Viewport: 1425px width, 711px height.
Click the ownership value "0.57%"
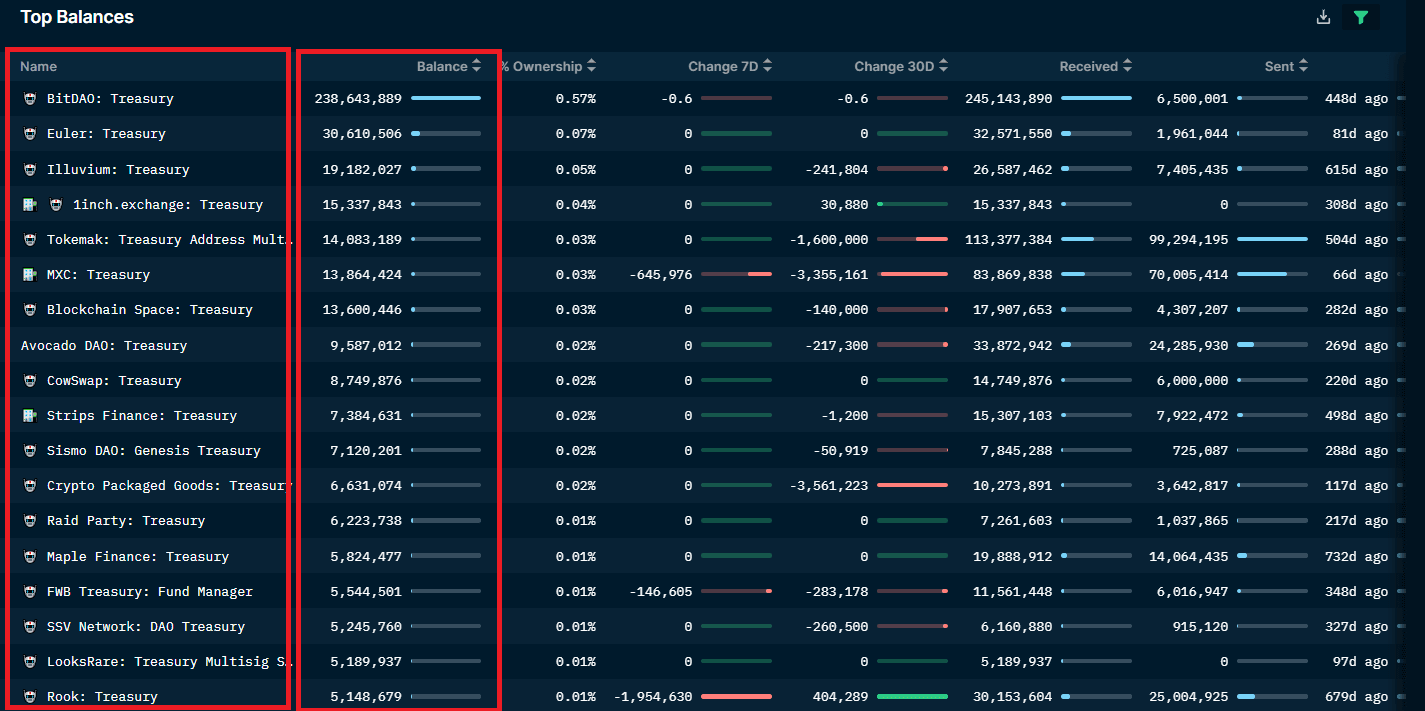point(576,99)
